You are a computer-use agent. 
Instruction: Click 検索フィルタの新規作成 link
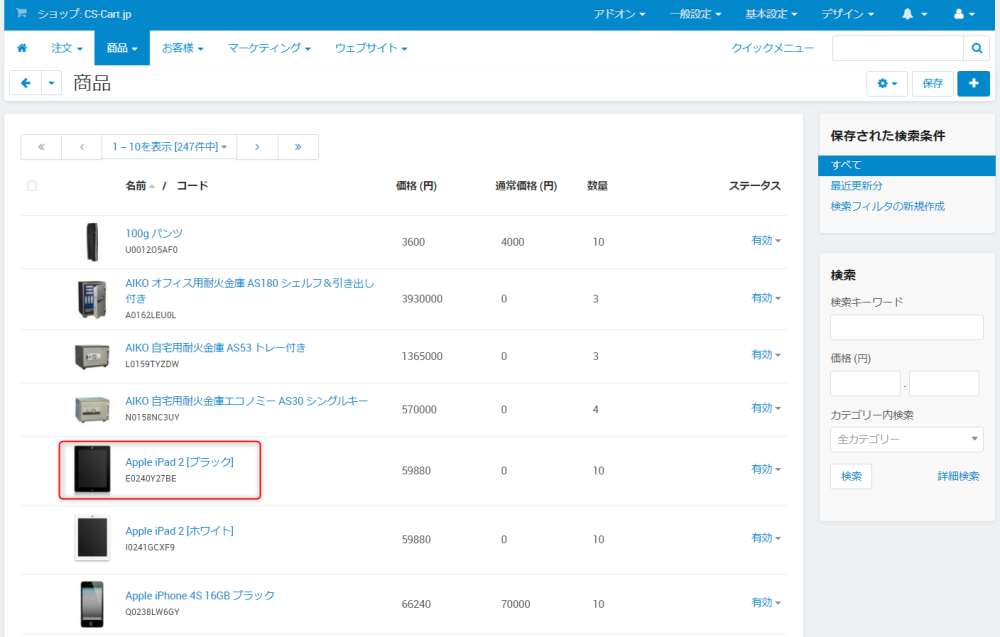[x=887, y=207]
